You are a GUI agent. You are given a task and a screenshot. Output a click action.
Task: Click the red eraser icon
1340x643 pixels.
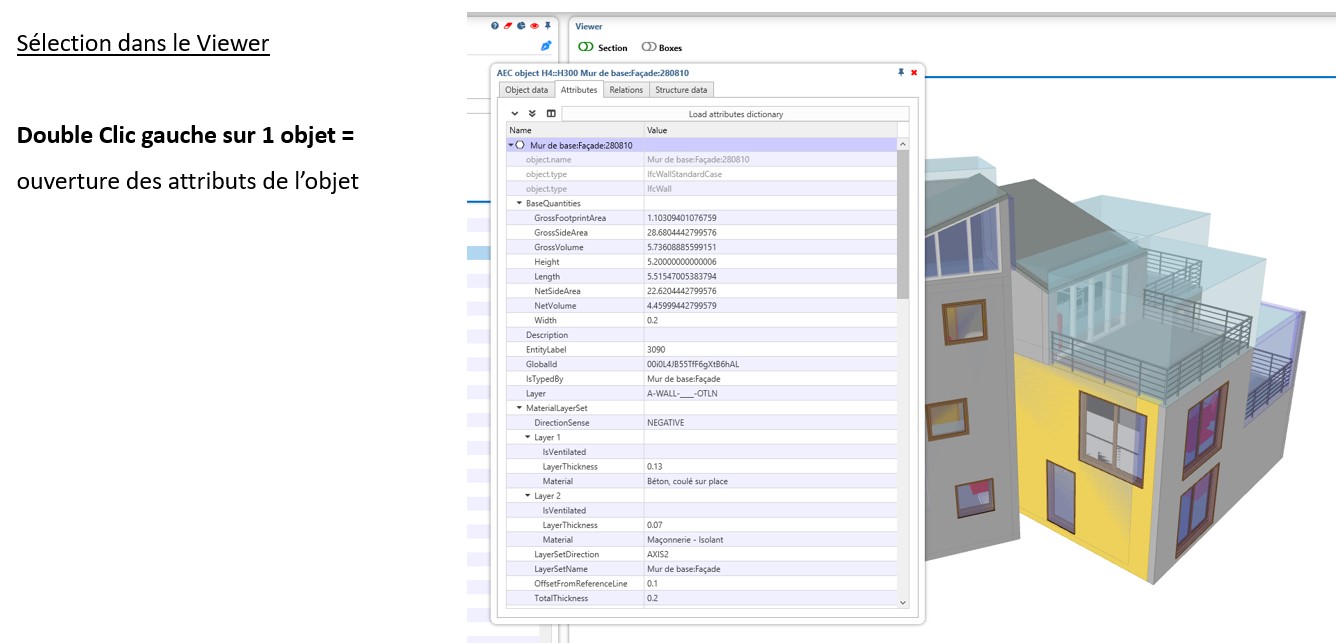[509, 26]
